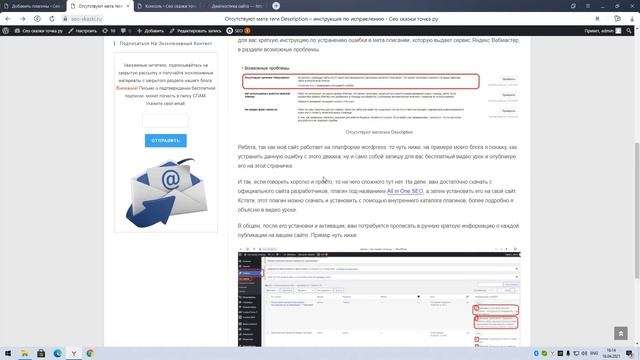Click the Bluetooth icon in system tray
Screen dimensions: 640x360
coord(536,353)
